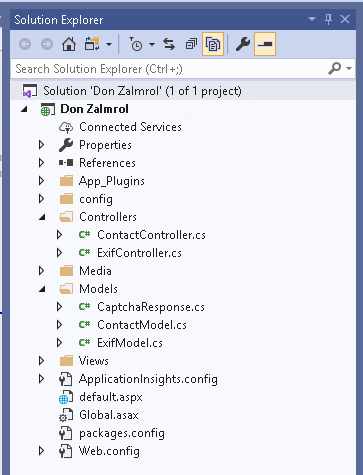Select ContactController.cs file
The width and height of the screenshot is (363, 475).
(151, 235)
